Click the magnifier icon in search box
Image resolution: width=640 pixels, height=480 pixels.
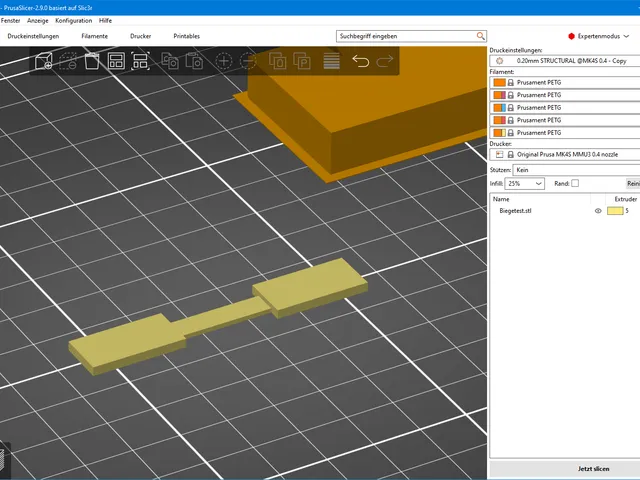point(480,36)
